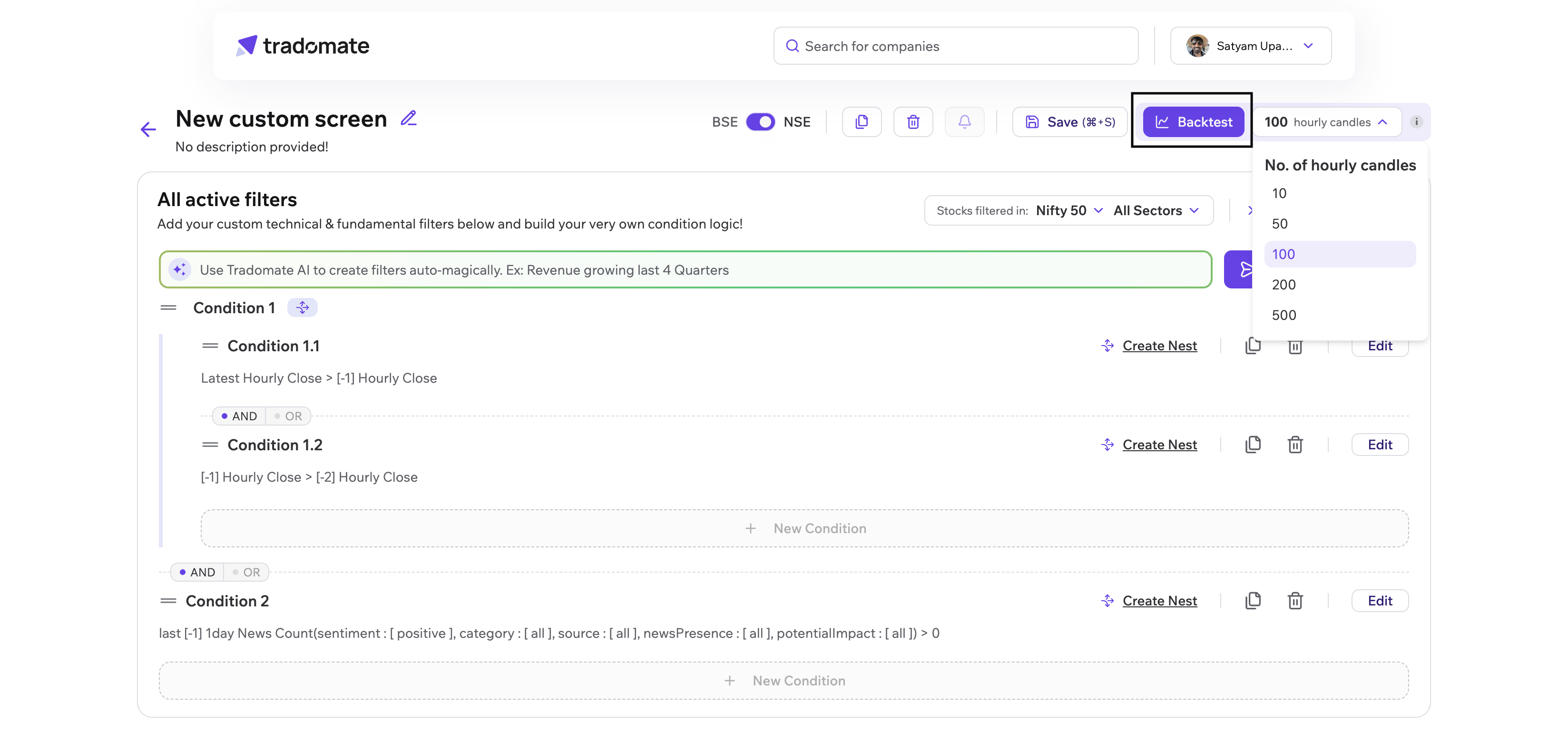
Task: Duplicate Condition 2 with its copy icon
Action: pos(1253,601)
